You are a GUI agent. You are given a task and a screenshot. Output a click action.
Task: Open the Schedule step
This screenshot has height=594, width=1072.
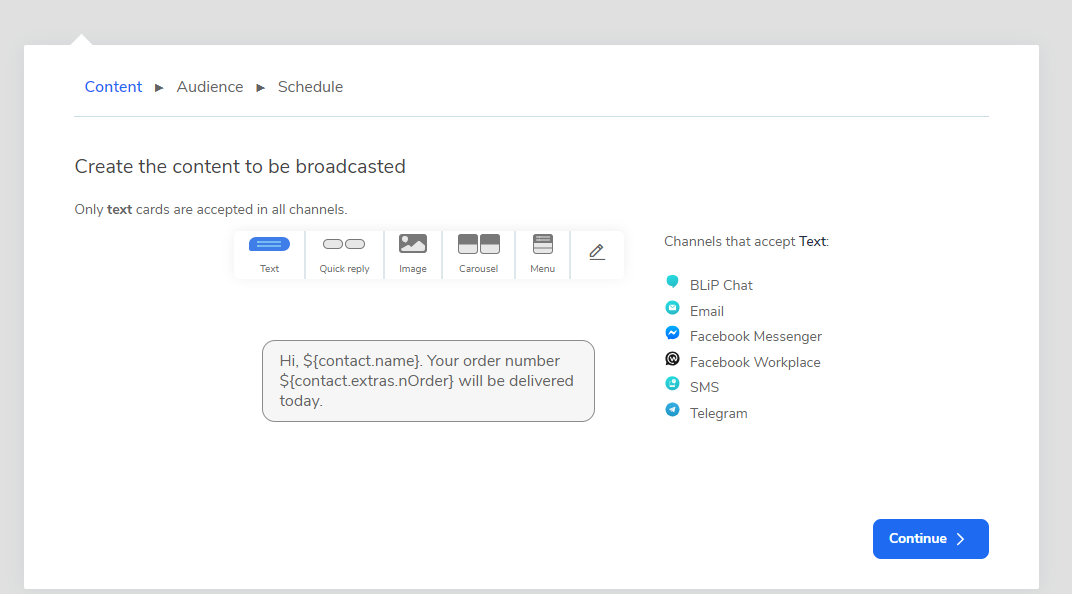(310, 87)
